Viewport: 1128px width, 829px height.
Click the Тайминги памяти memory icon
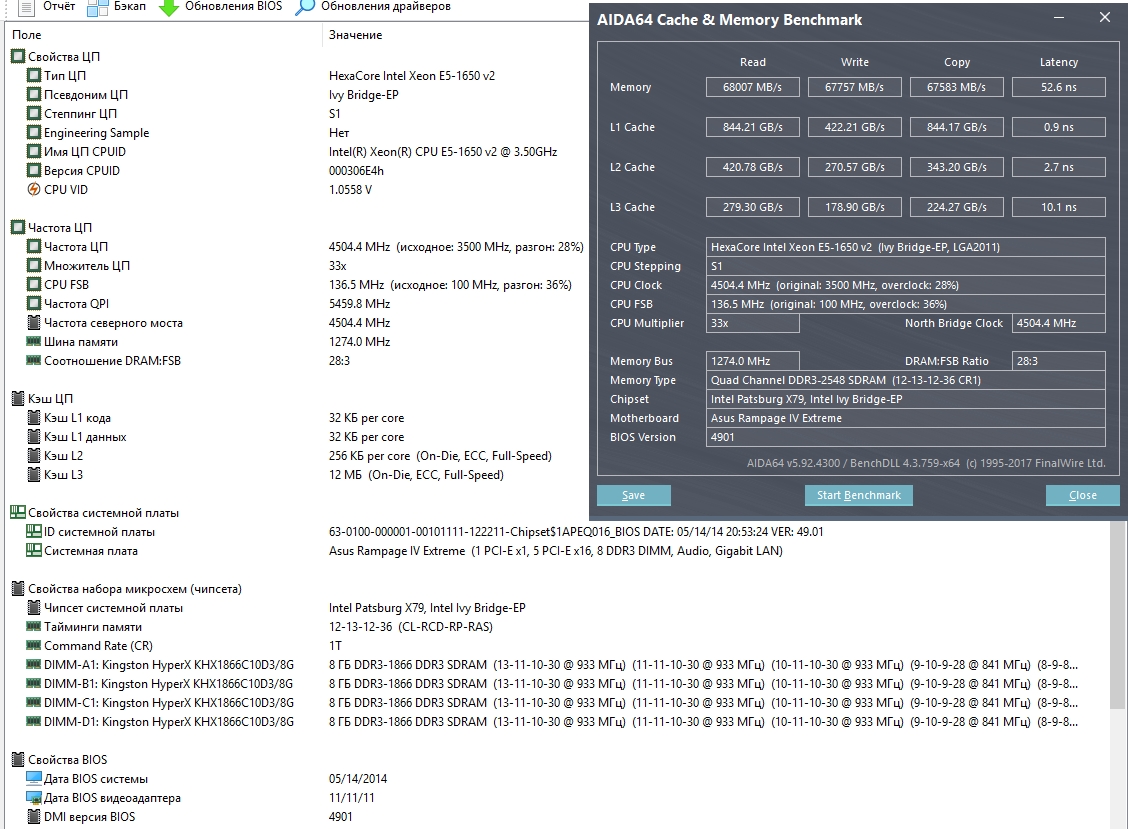coord(34,626)
